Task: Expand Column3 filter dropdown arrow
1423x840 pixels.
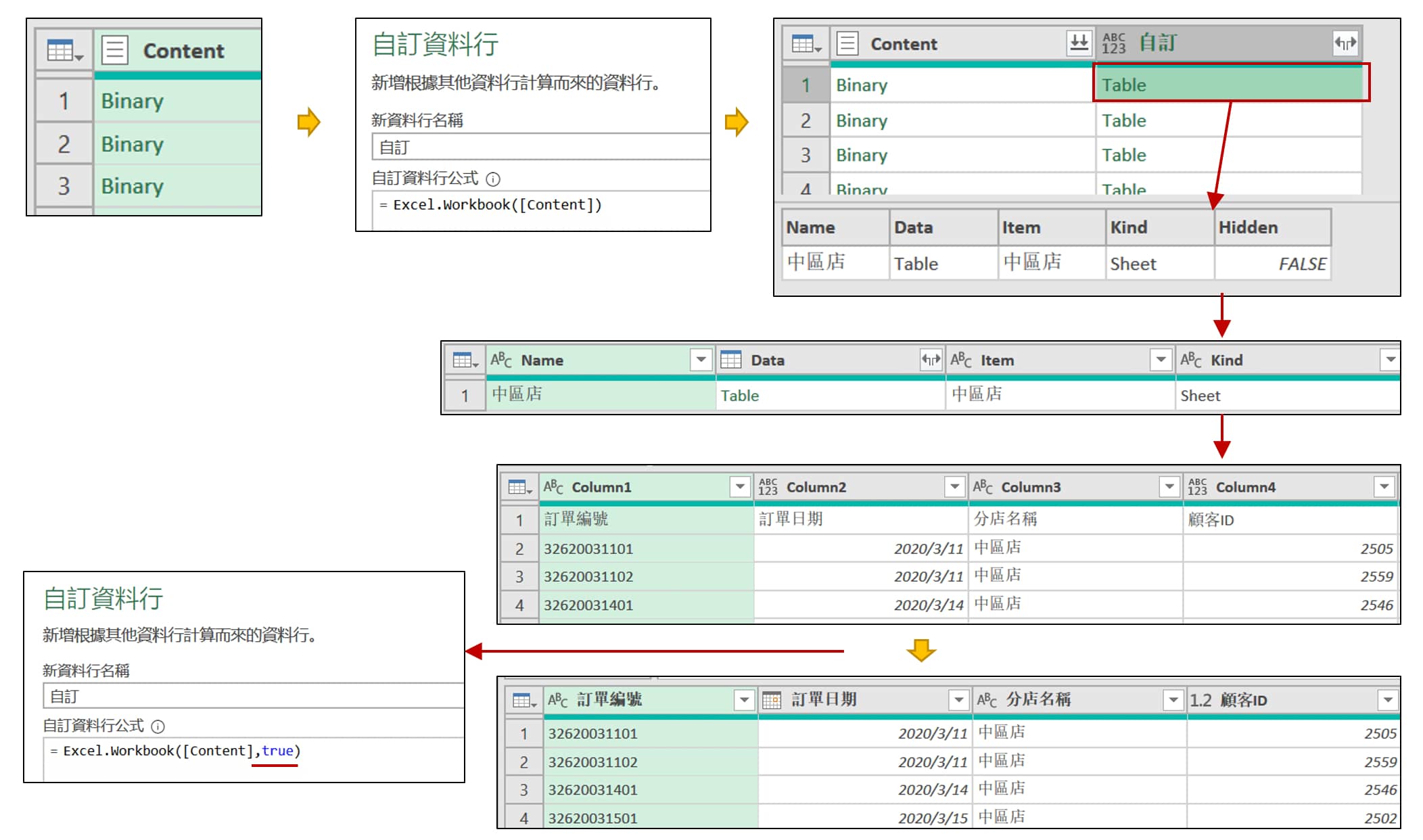Action: [x=1169, y=487]
